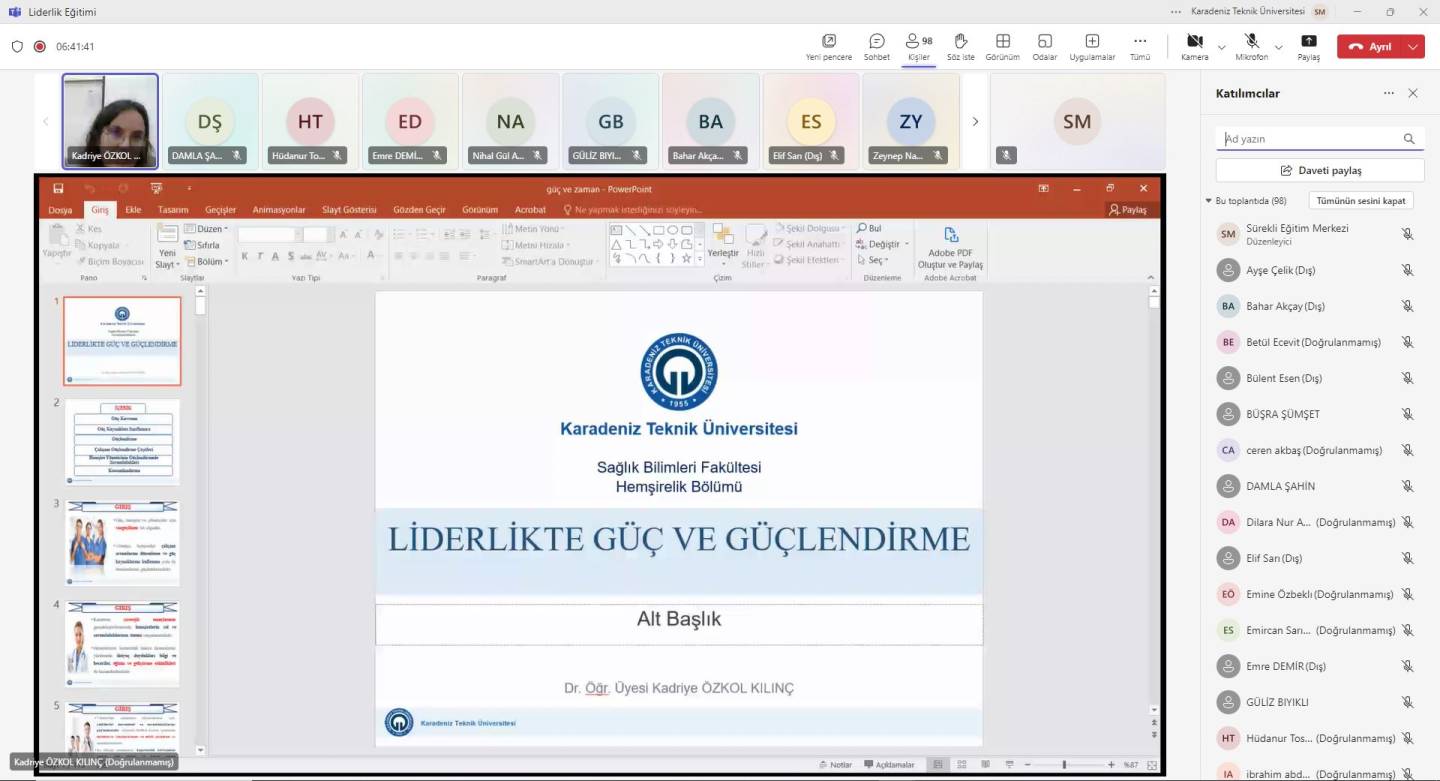Screen dimensions: 1440x781
Task: Click the participant name search field
Action: pyautogui.click(x=1320, y=139)
